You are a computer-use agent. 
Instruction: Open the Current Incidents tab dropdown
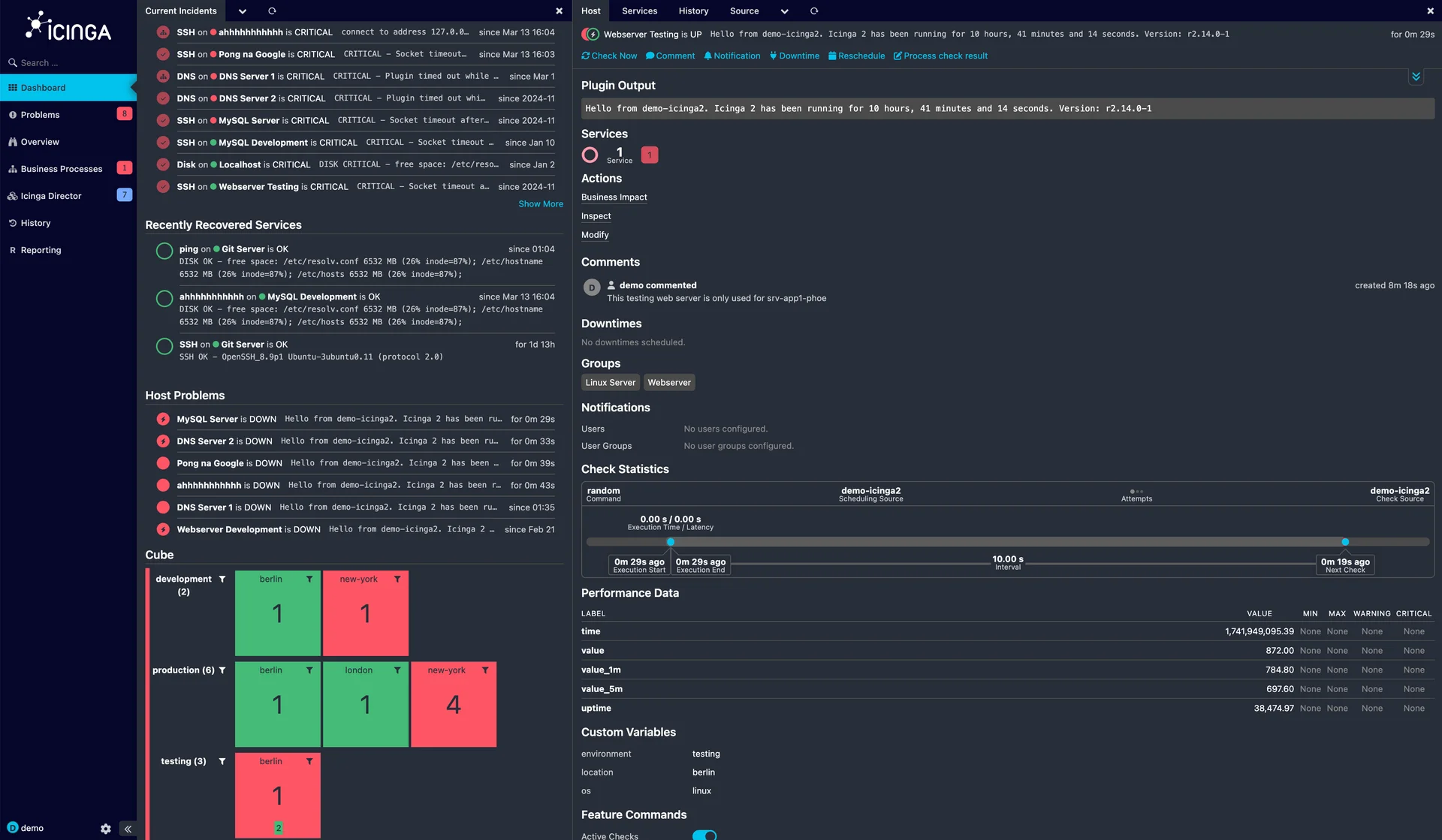pos(242,11)
